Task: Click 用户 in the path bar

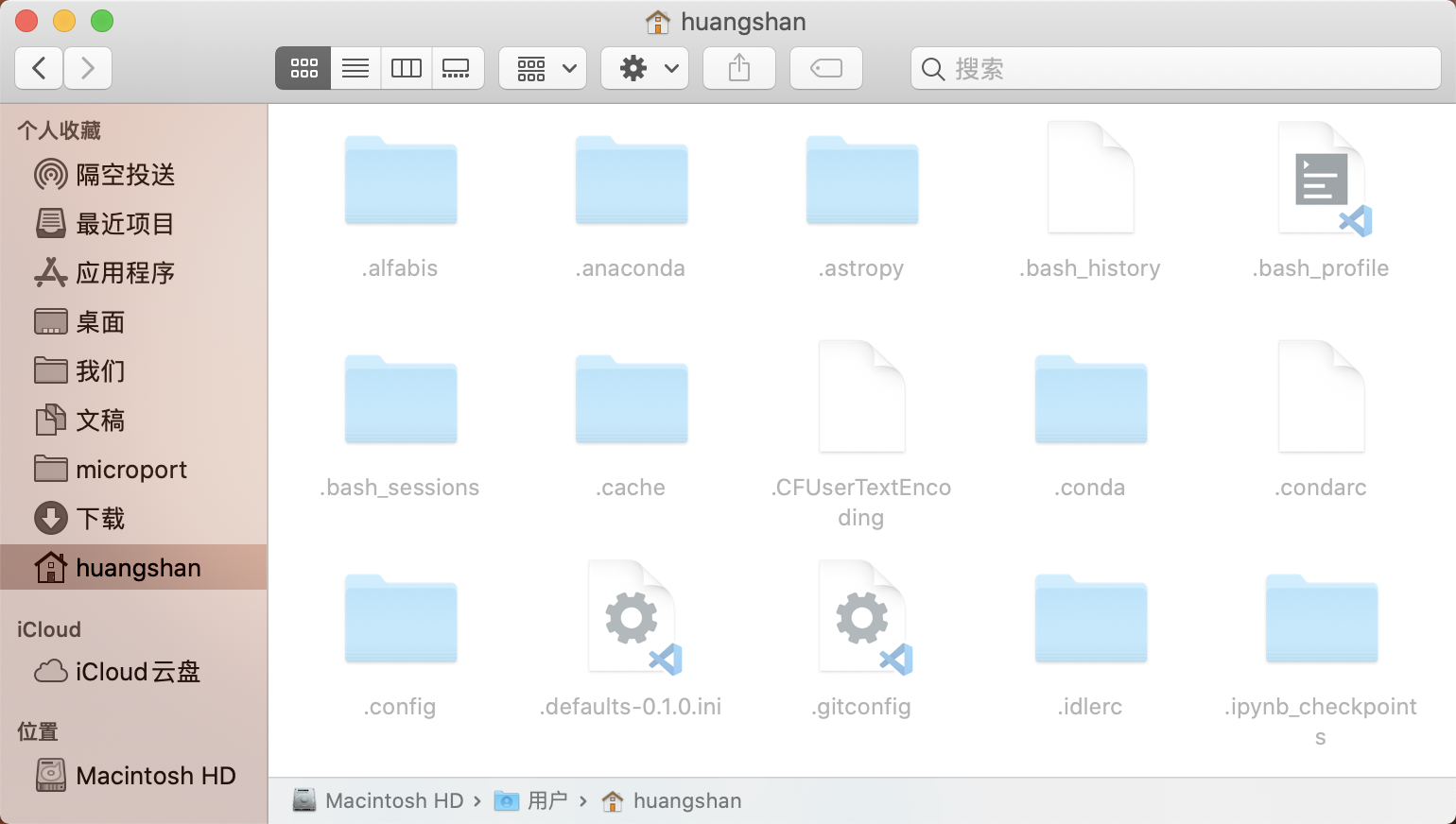Action: tap(531, 800)
